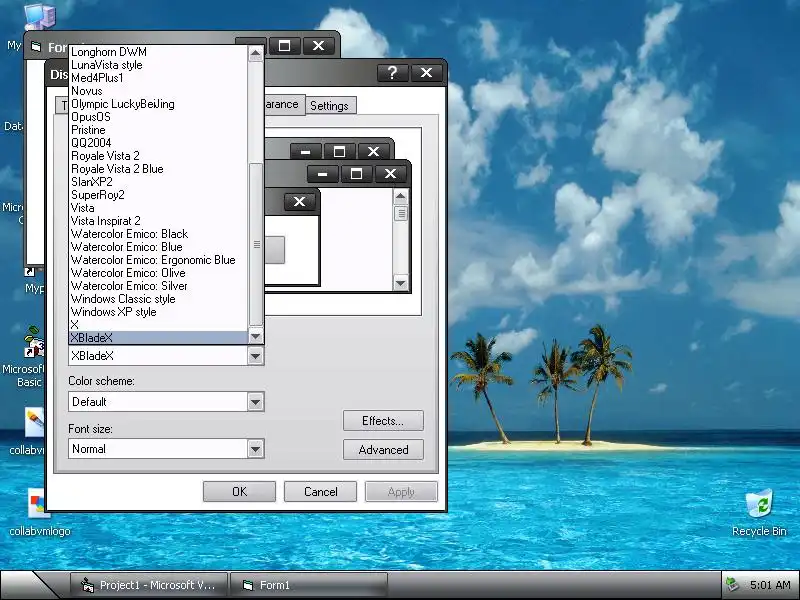Click style list scrollbar down arrow

(256, 337)
